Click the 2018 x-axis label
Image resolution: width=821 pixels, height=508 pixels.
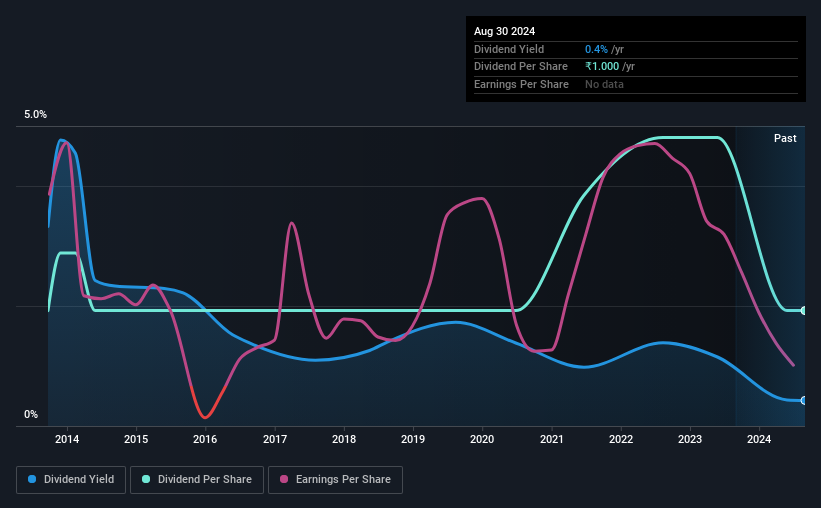tap(344, 439)
